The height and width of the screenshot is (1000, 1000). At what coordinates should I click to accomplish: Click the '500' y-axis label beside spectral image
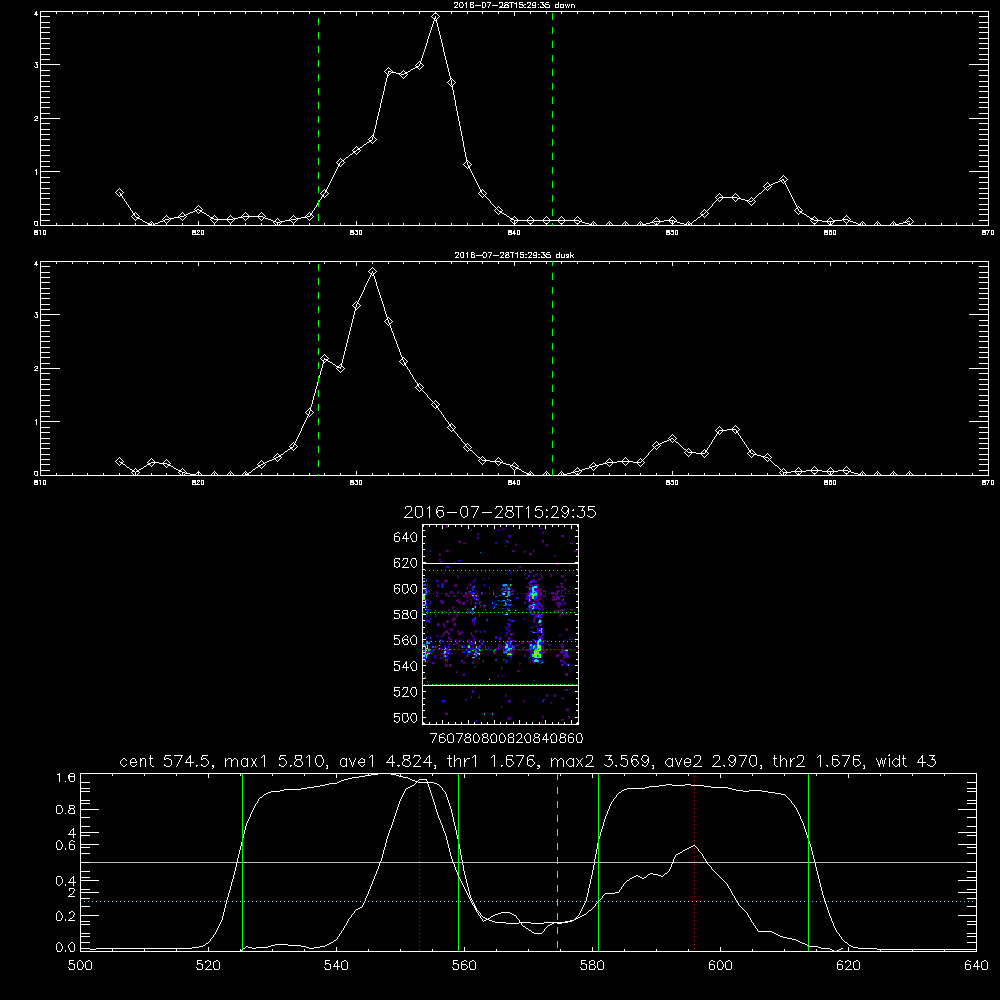[406, 717]
